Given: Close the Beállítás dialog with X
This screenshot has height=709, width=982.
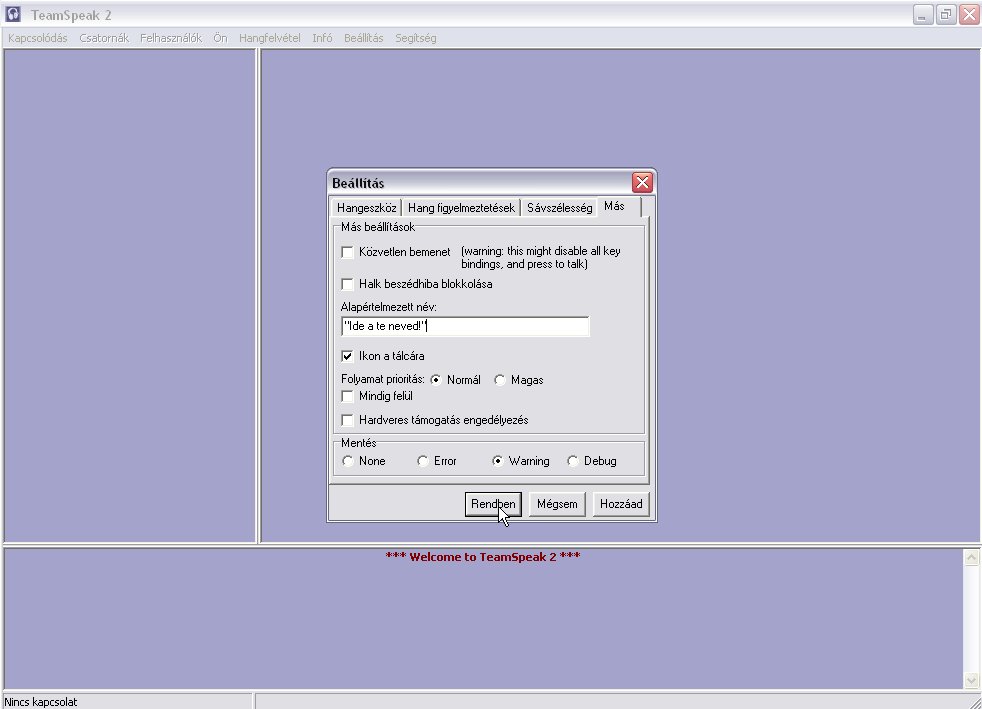Looking at the screenshot, I should [642, 182].
